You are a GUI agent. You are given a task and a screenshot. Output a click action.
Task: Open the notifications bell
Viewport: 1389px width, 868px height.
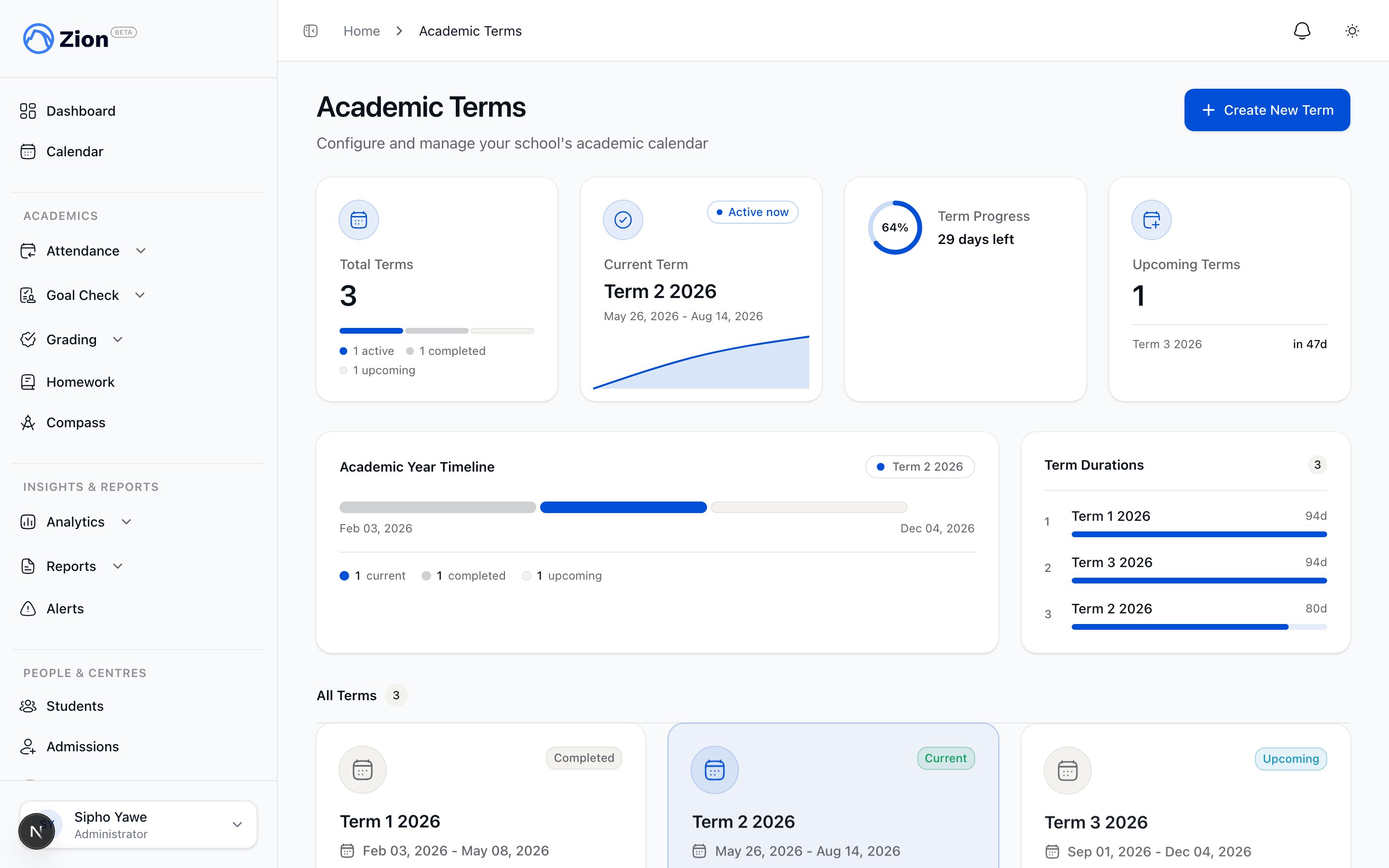coord(1302,31)
